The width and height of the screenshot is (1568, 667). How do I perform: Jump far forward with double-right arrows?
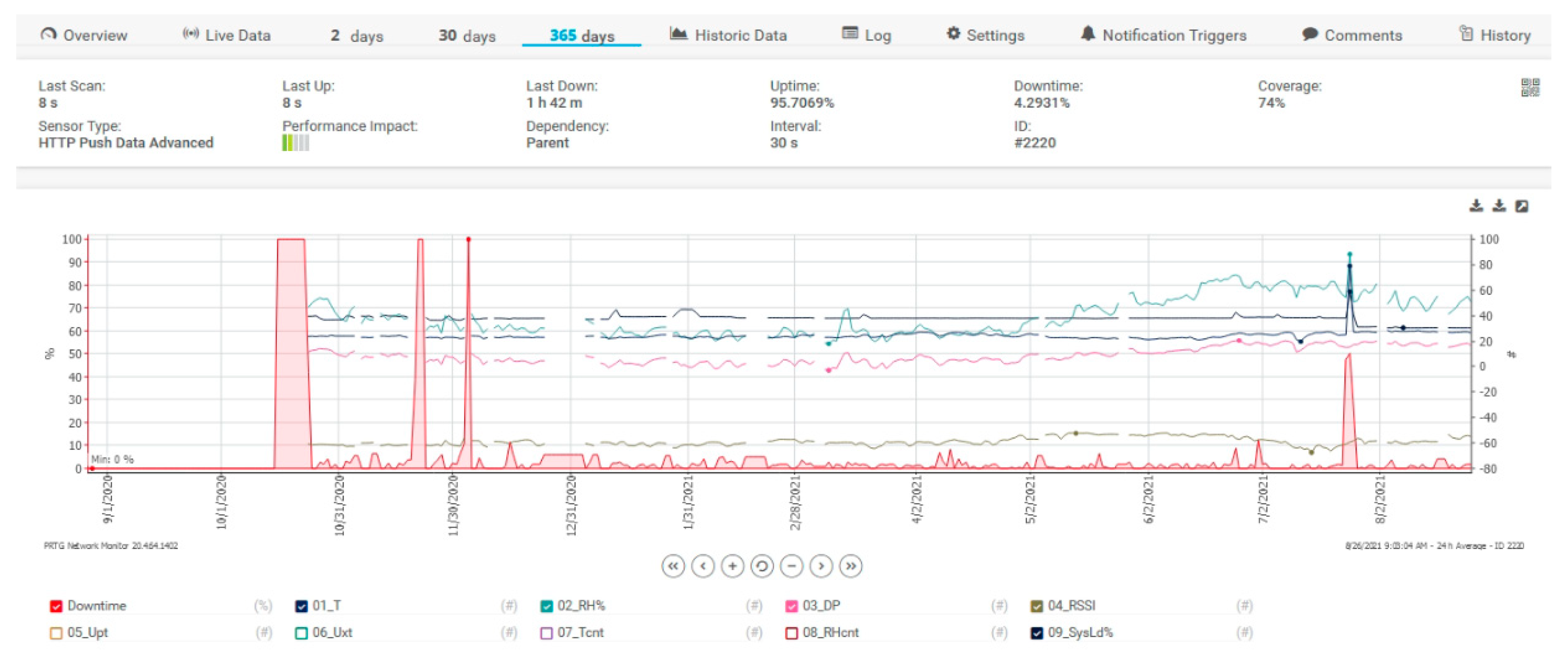(850, 567)
